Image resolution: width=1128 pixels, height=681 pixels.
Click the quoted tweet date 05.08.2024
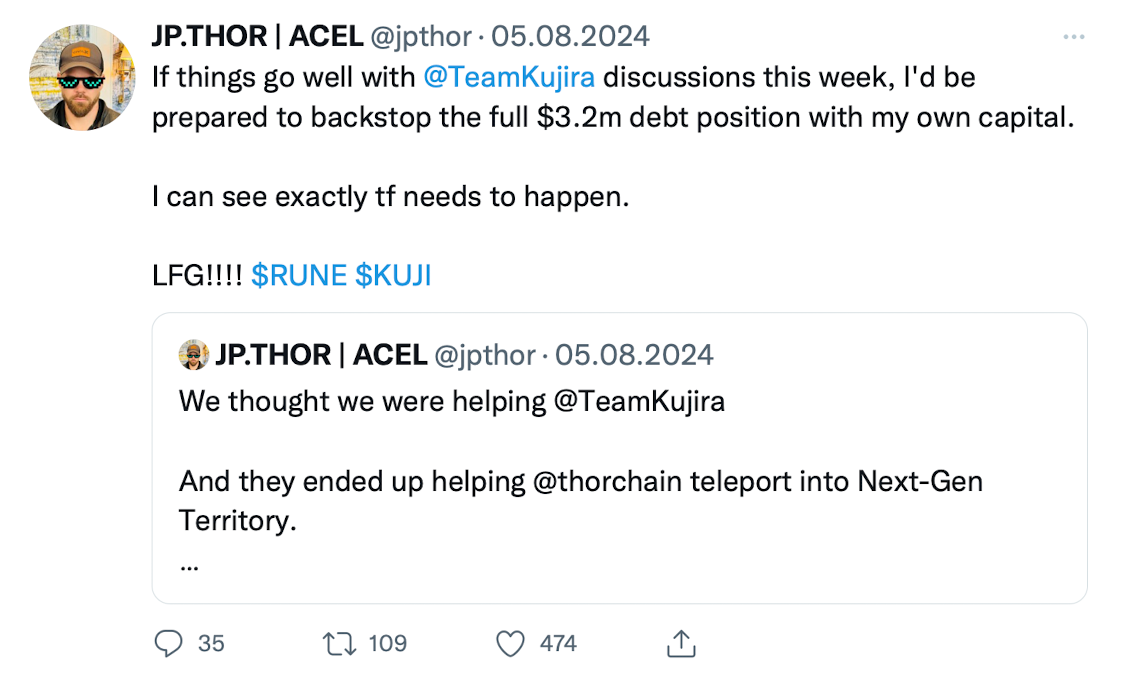coord(634,354)
